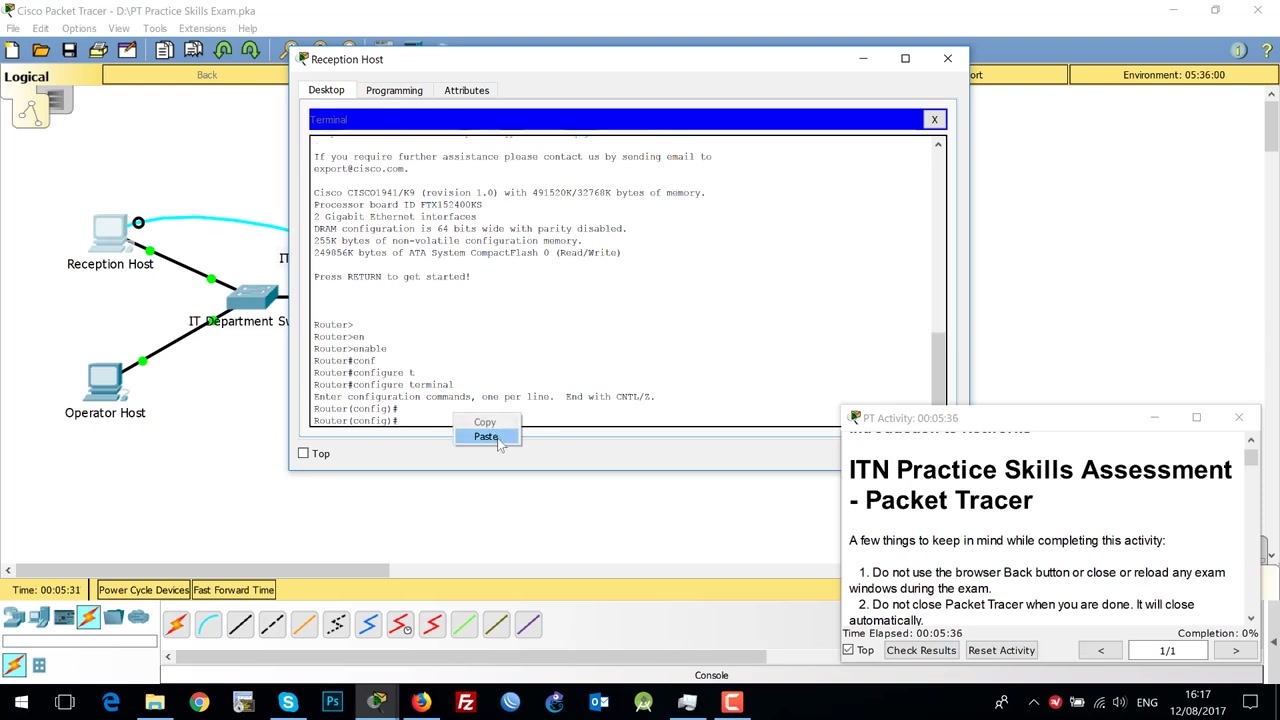1280x720 pixels.
Task: Toggle Top checkbox in PT Activity window
Action: (x=848, y=650)
